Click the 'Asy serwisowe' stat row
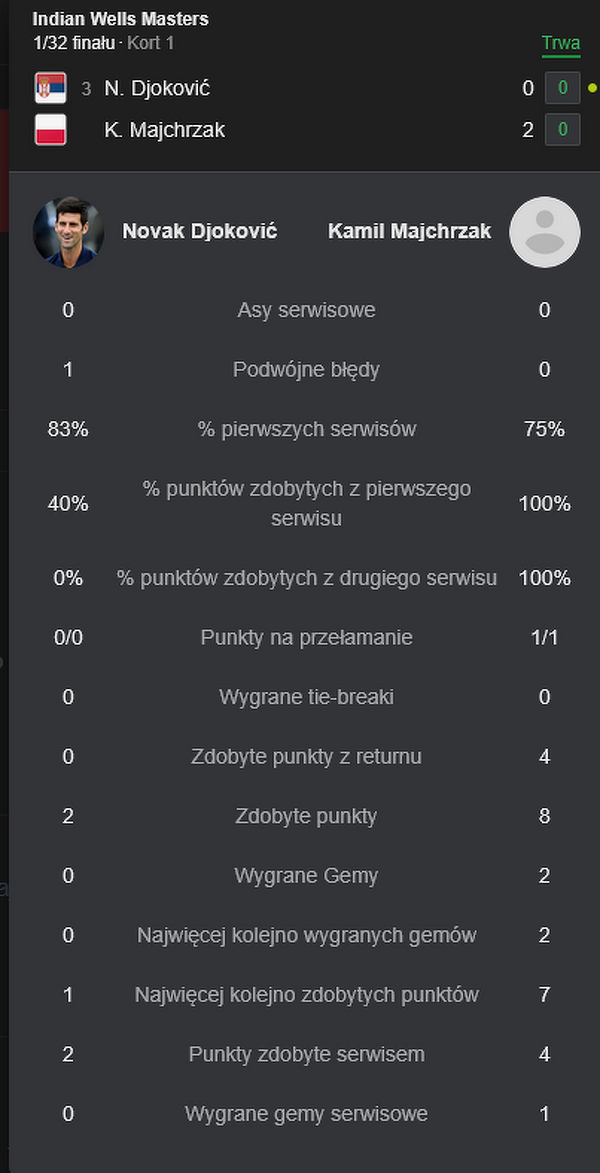The width and height of the screenshot is (600, 1173). [306, 310]
